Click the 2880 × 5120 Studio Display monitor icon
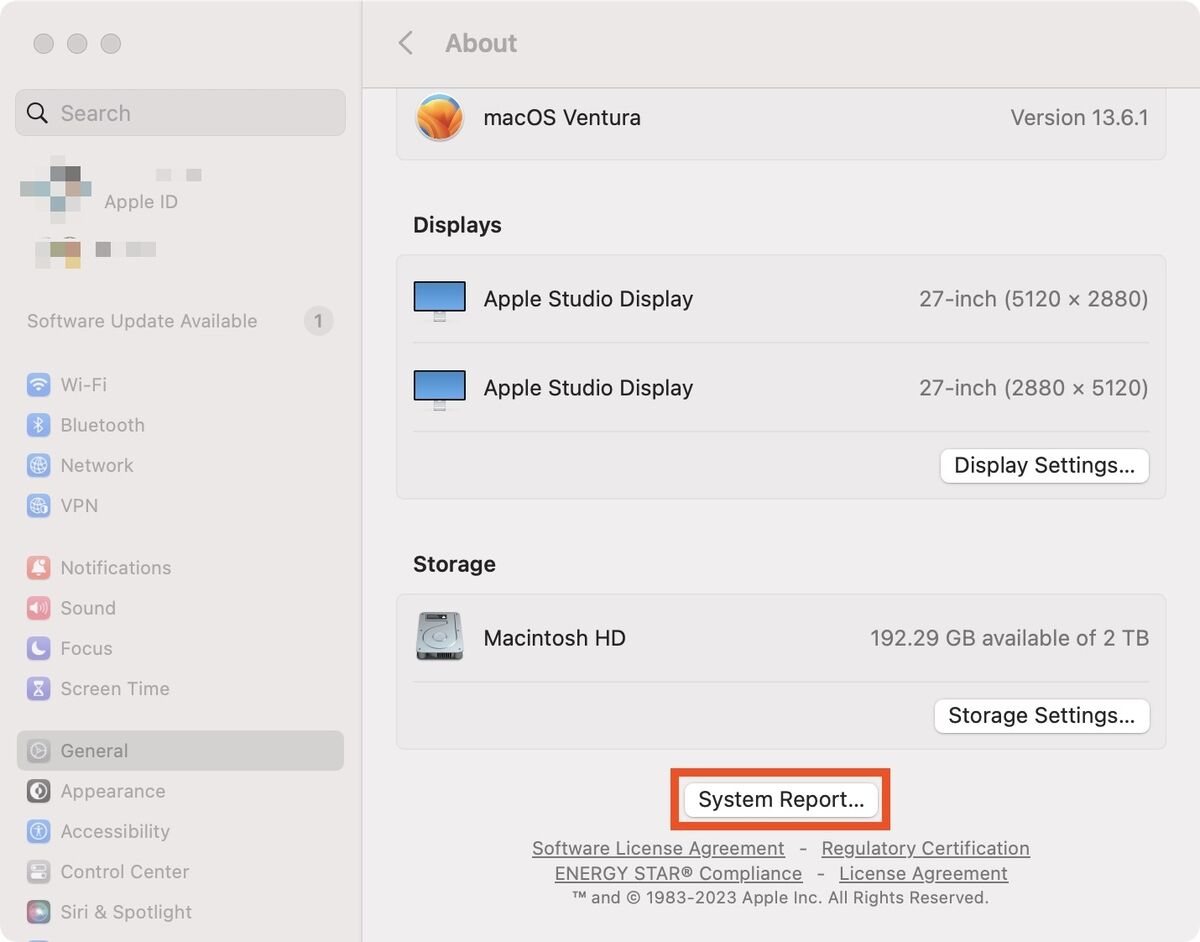1200x942 pixels. pos(439,389)
